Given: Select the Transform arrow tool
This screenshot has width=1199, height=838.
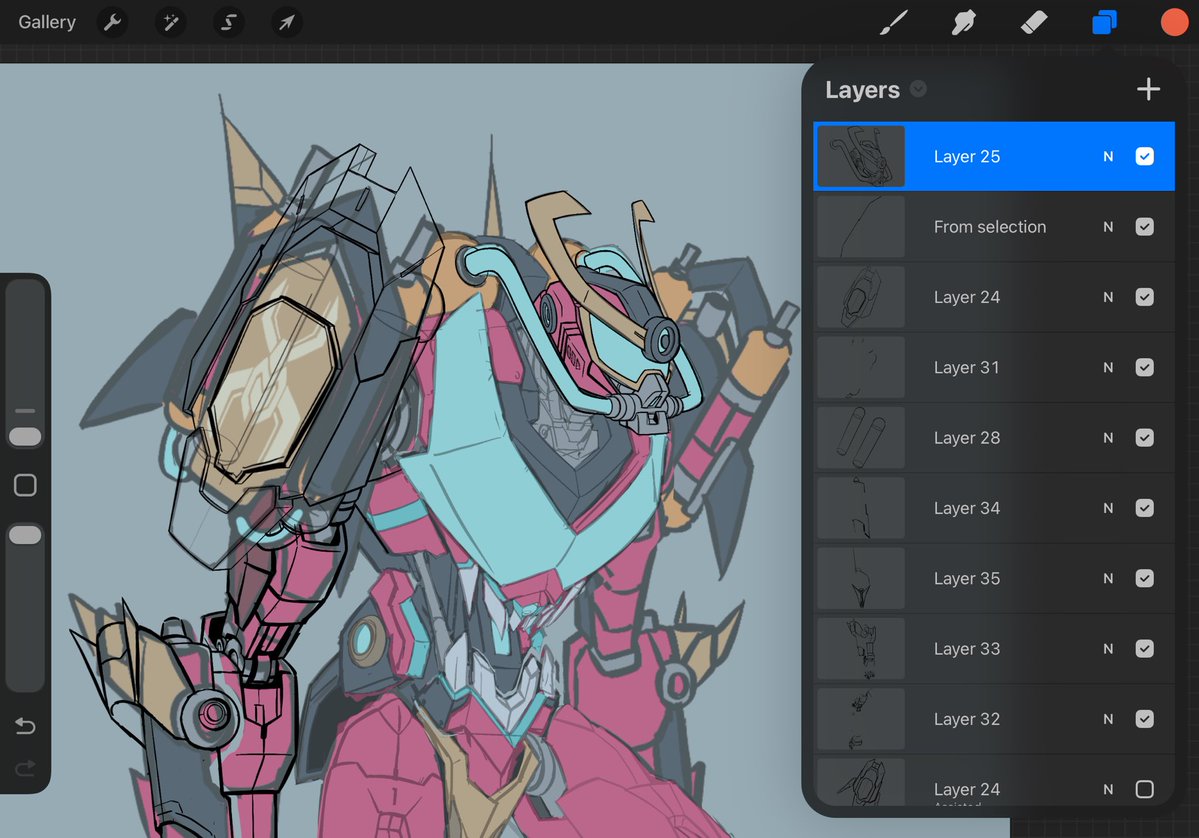Looking at the screenshot, I should [287, 22].
